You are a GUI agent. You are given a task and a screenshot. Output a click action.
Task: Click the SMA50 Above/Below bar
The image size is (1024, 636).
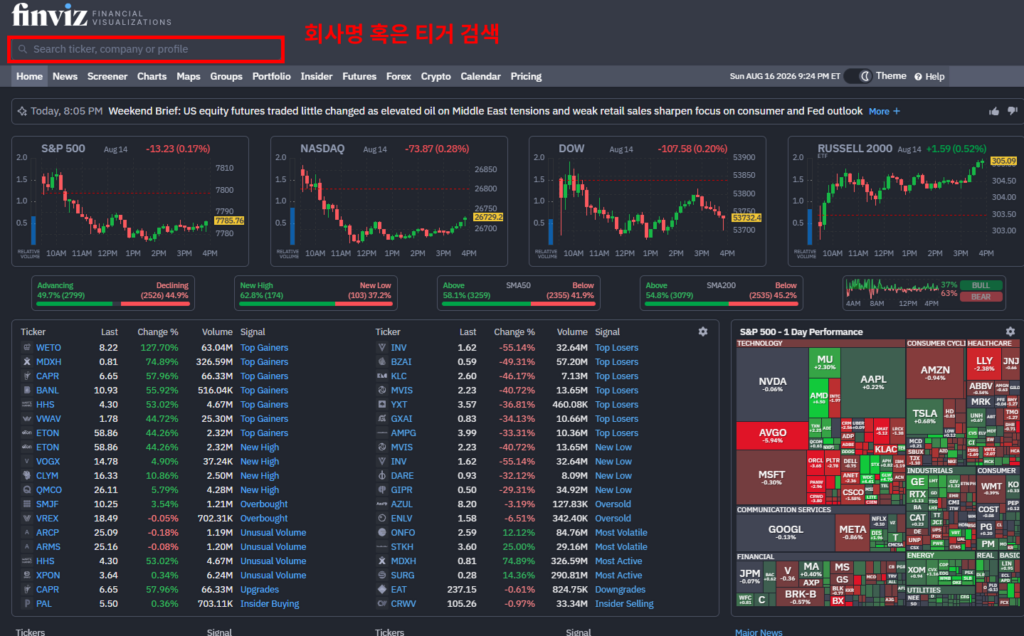pos(519,304)
